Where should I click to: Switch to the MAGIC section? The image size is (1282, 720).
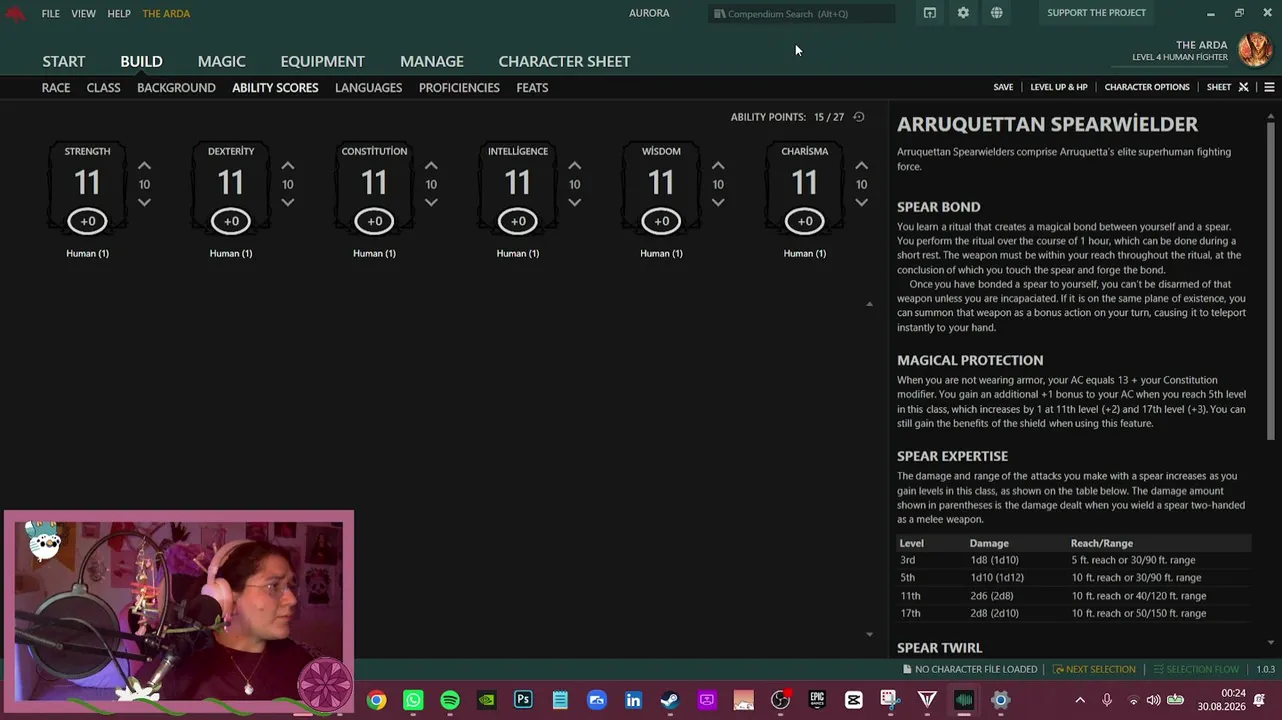(222, 61)
